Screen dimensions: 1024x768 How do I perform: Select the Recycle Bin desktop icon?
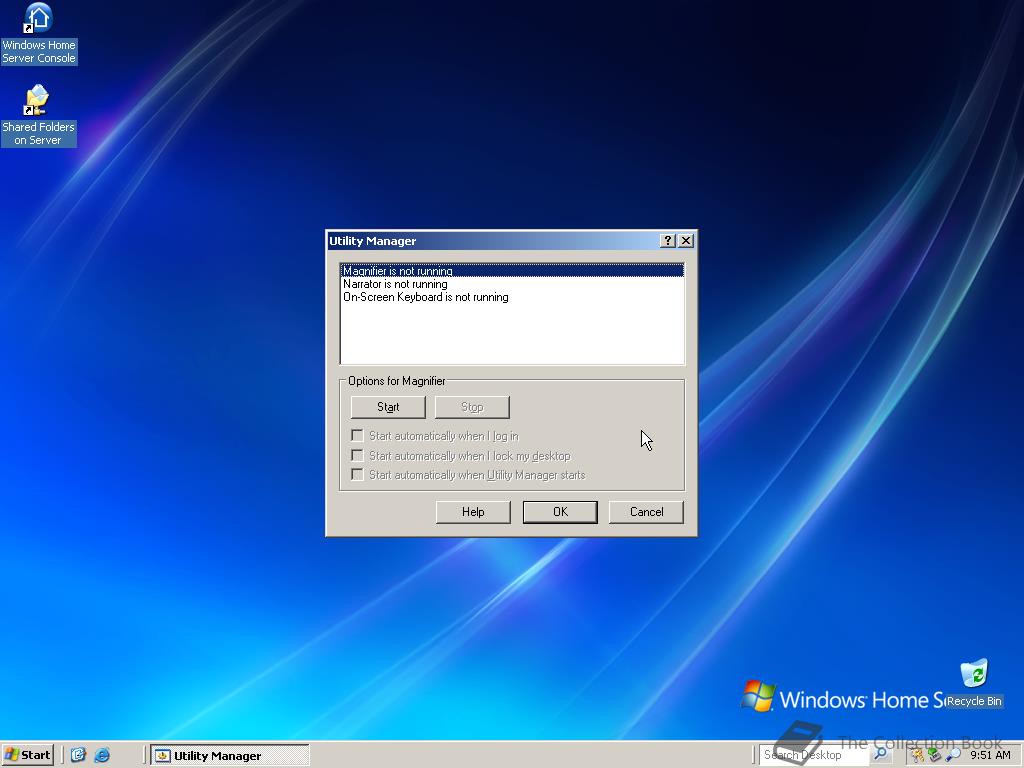974,684
